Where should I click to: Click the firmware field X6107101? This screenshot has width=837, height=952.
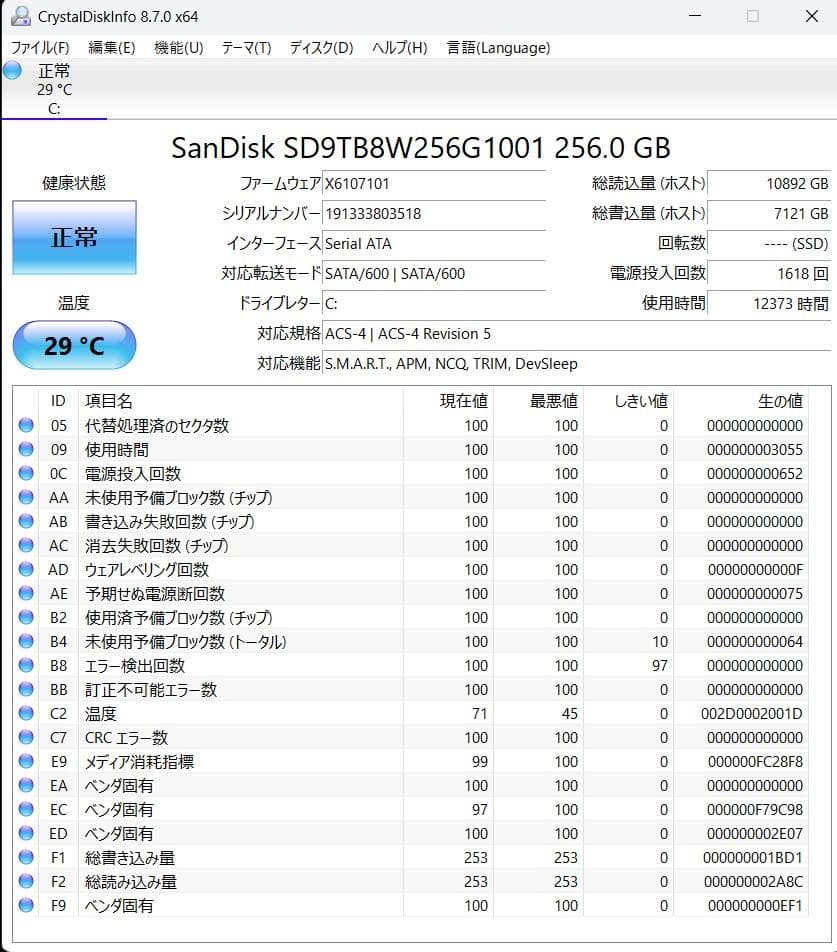433,183
